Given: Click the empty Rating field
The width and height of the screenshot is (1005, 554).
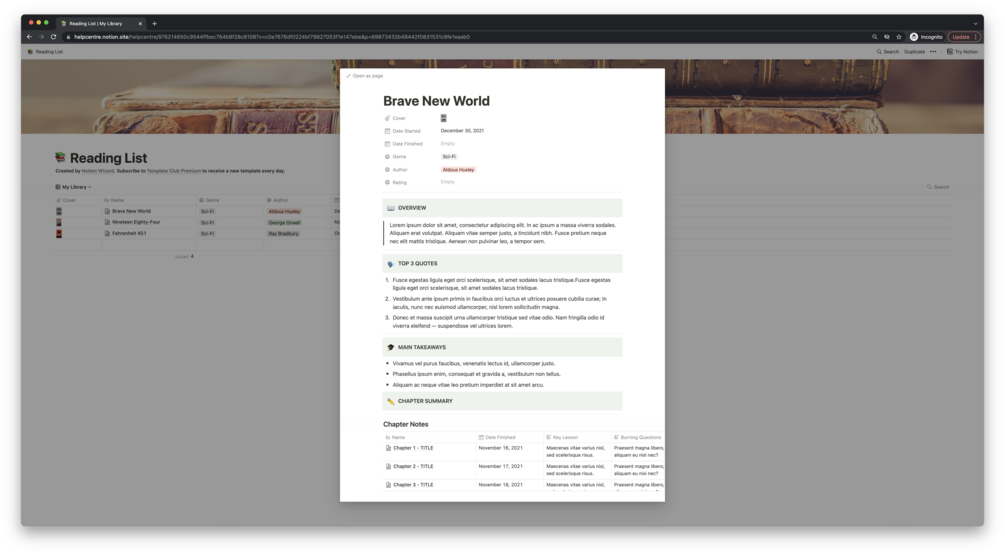Looking at the screenshot, I should pyautogui.click(x=447, y=182).
